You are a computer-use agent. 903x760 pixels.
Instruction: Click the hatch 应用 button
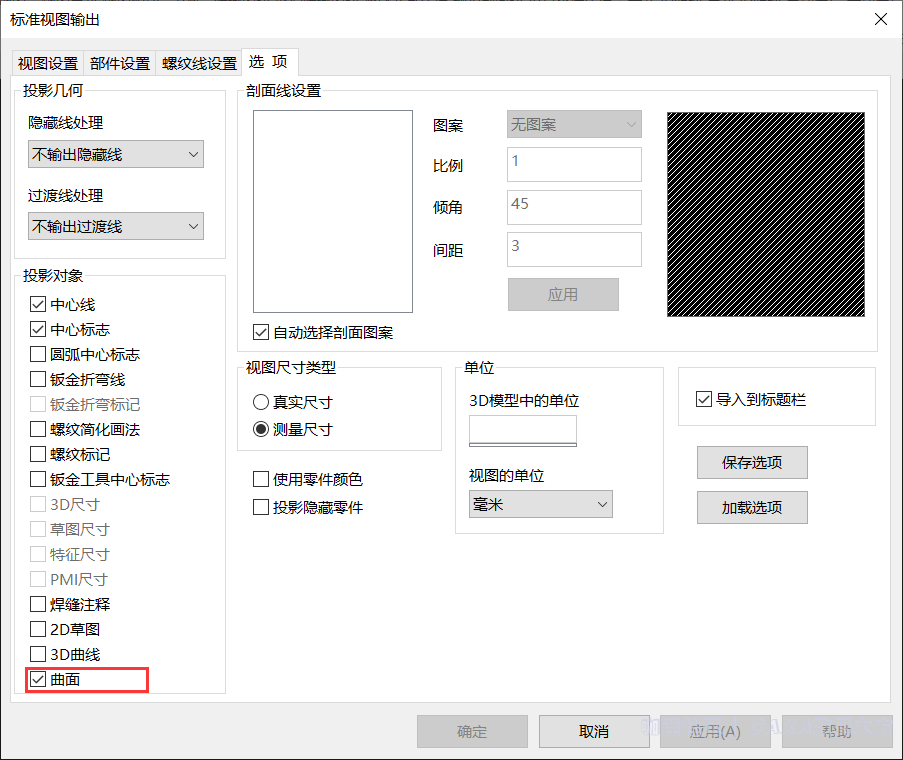(x=563, y=294)
